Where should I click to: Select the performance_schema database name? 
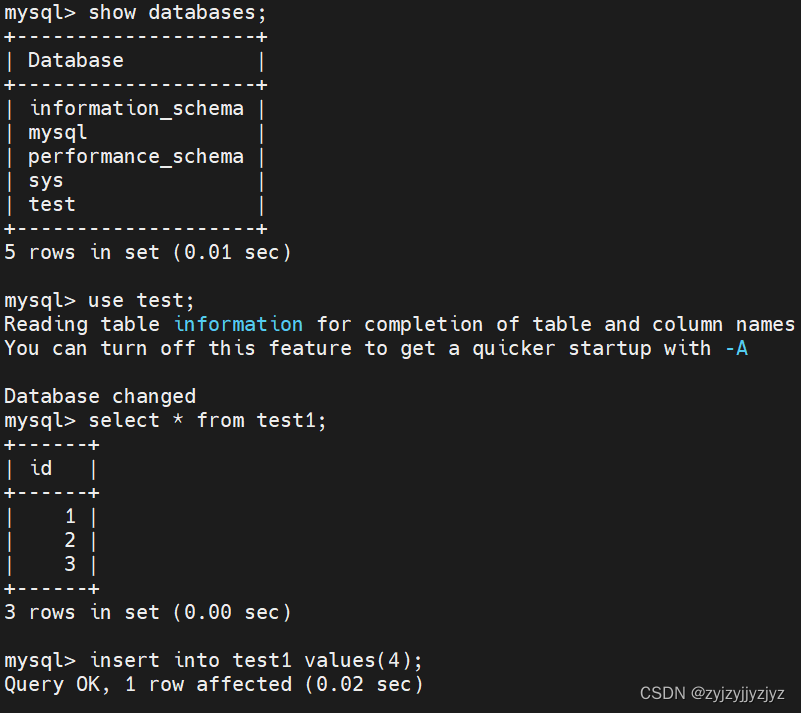136,156
